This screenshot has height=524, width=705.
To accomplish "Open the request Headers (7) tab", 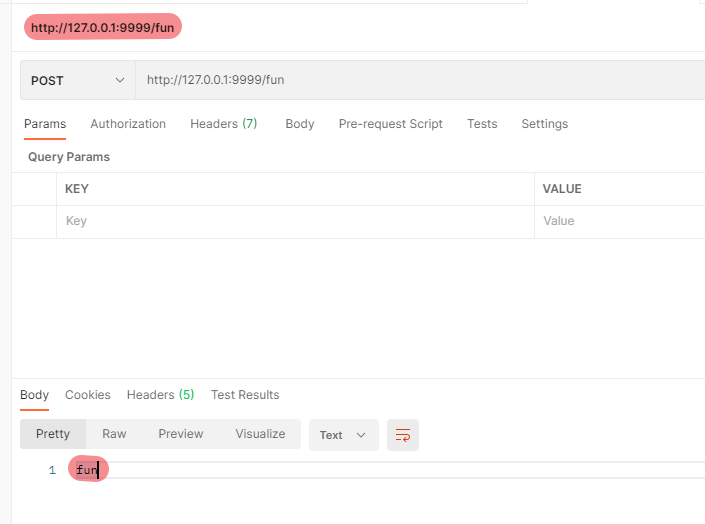I will pos(223,124).
